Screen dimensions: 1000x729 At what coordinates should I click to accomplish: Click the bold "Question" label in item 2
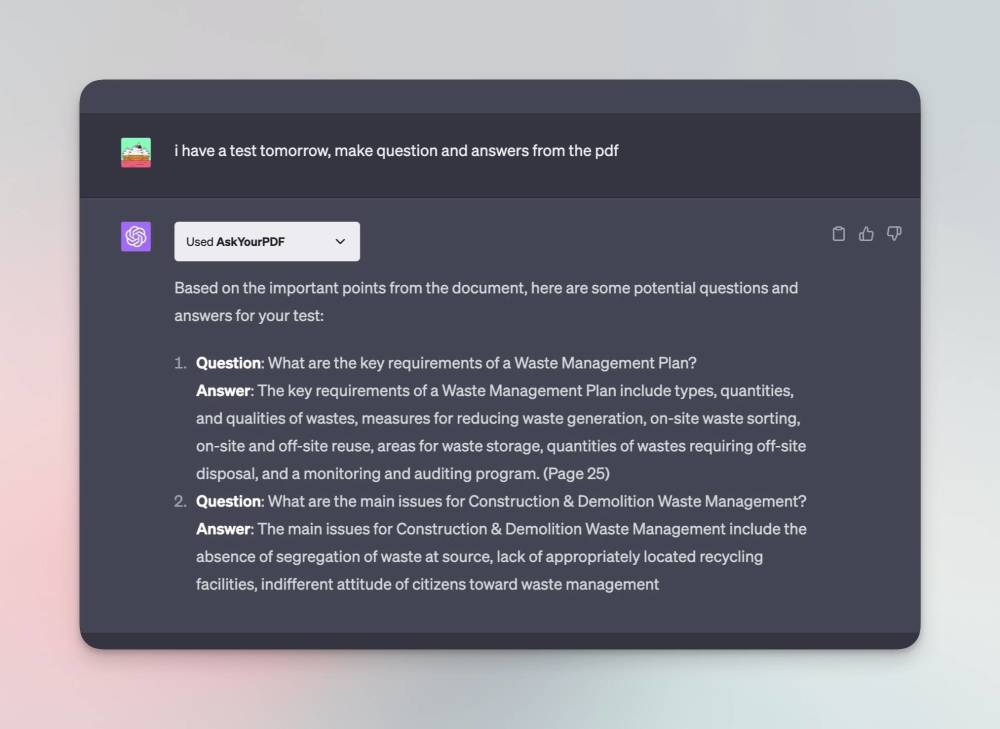click(228, 501)
